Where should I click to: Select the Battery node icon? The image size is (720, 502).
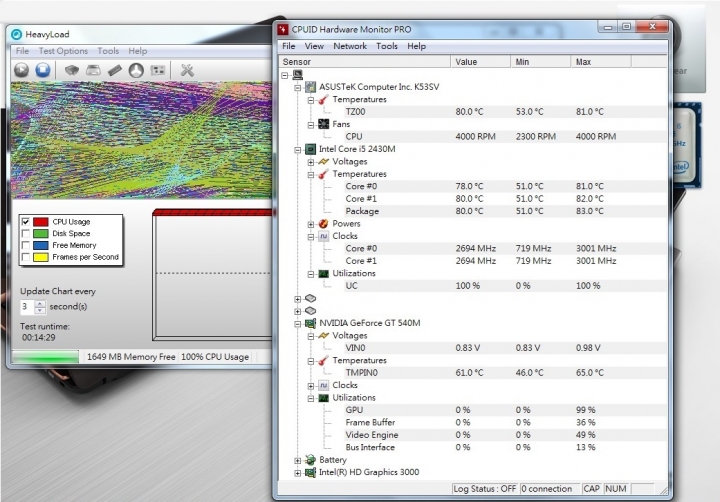pos(310,460)
